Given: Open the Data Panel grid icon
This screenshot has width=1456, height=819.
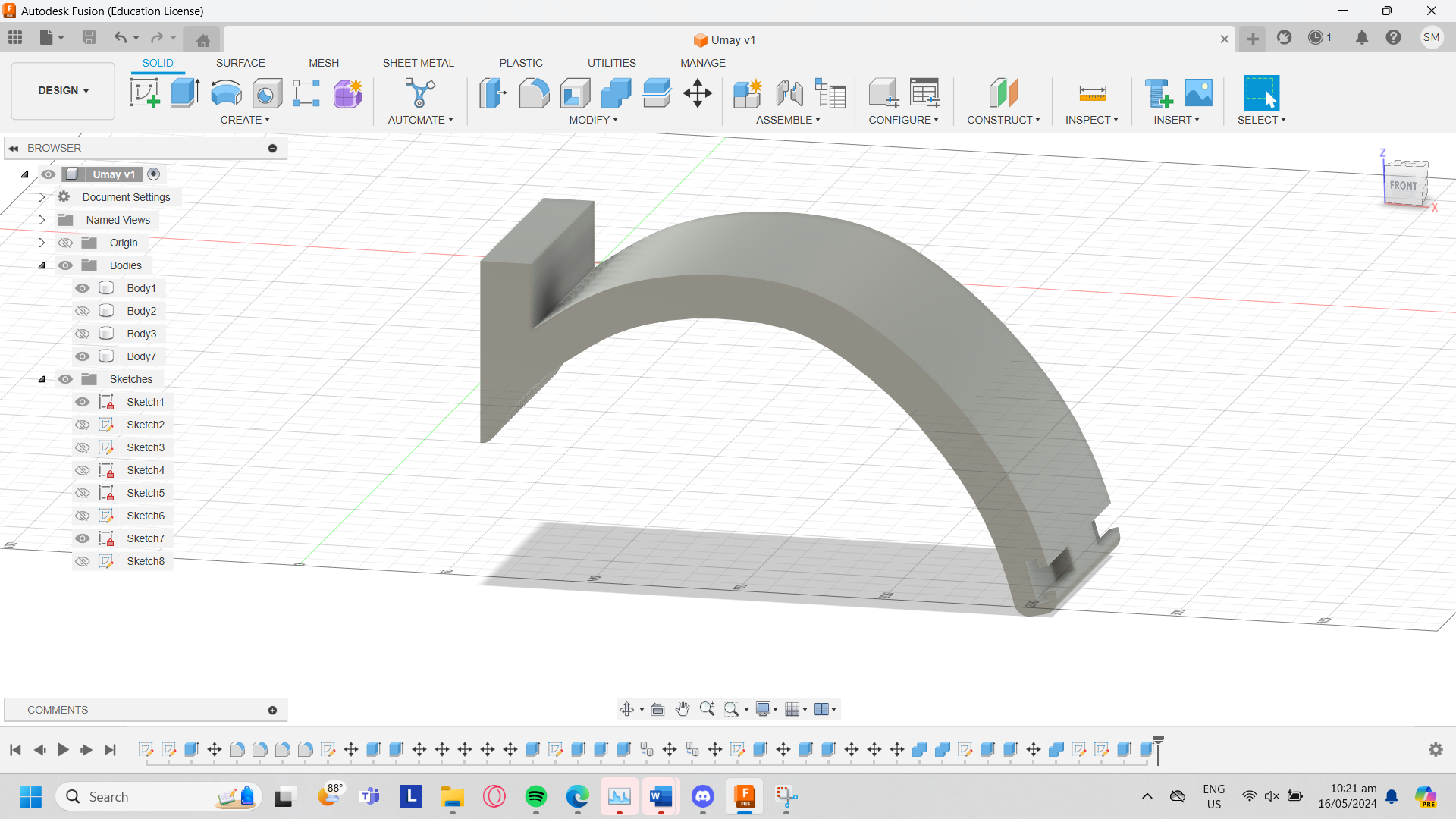Looking at the screenshot, I should [15, 37].
